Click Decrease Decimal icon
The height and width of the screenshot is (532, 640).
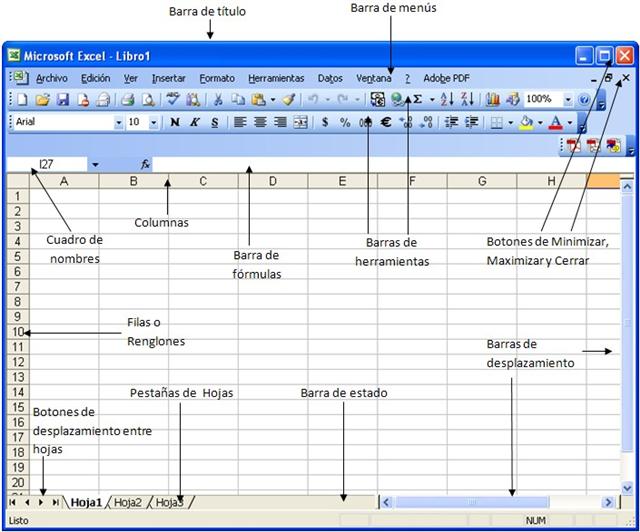427,122
